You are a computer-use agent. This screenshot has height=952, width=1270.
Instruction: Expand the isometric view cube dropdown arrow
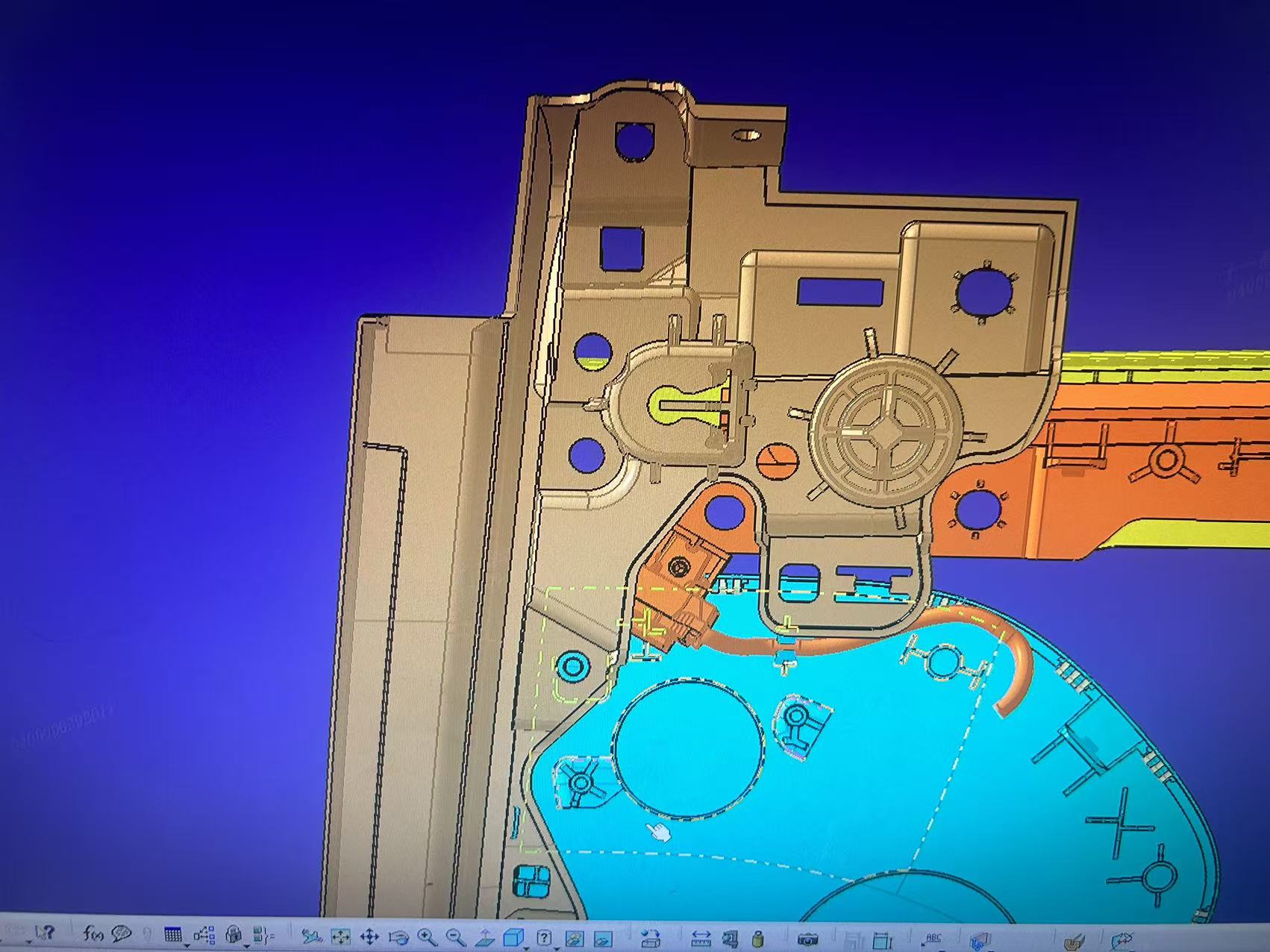[x=528, y=946]
